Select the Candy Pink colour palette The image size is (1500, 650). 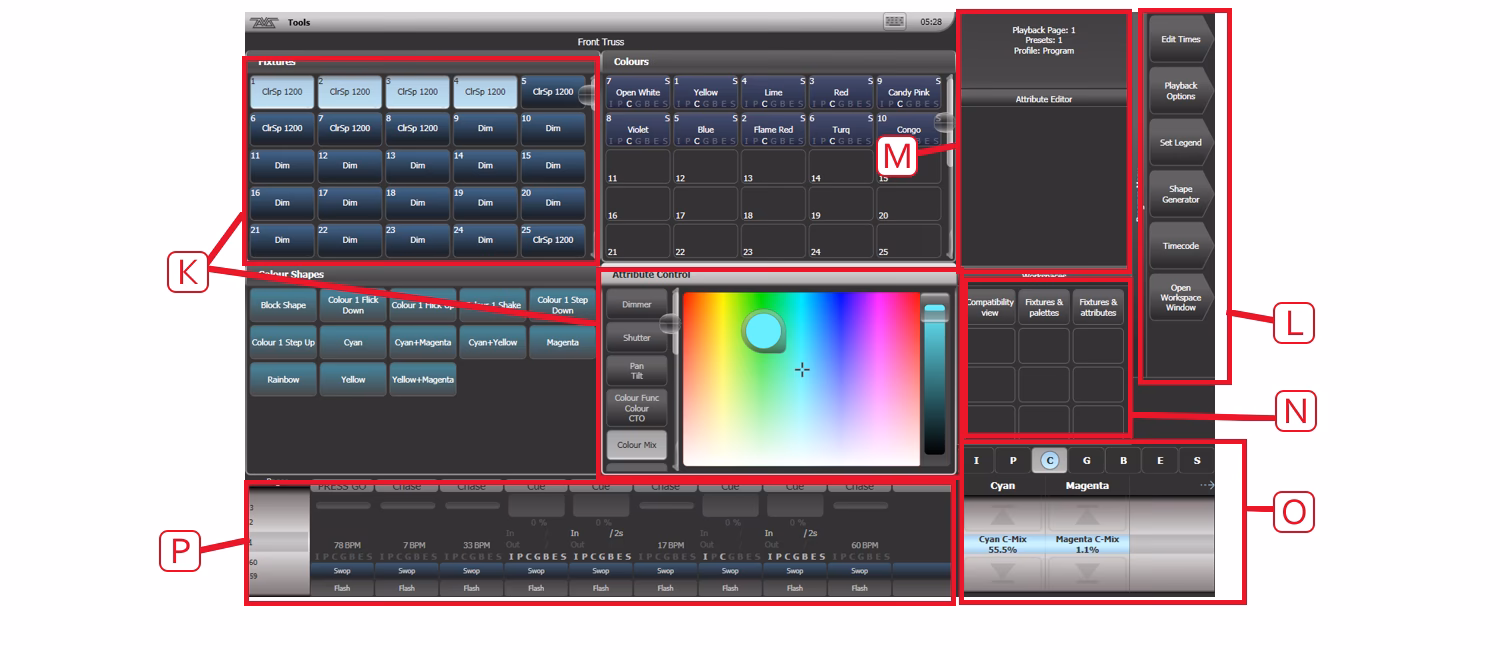point(908,92)
